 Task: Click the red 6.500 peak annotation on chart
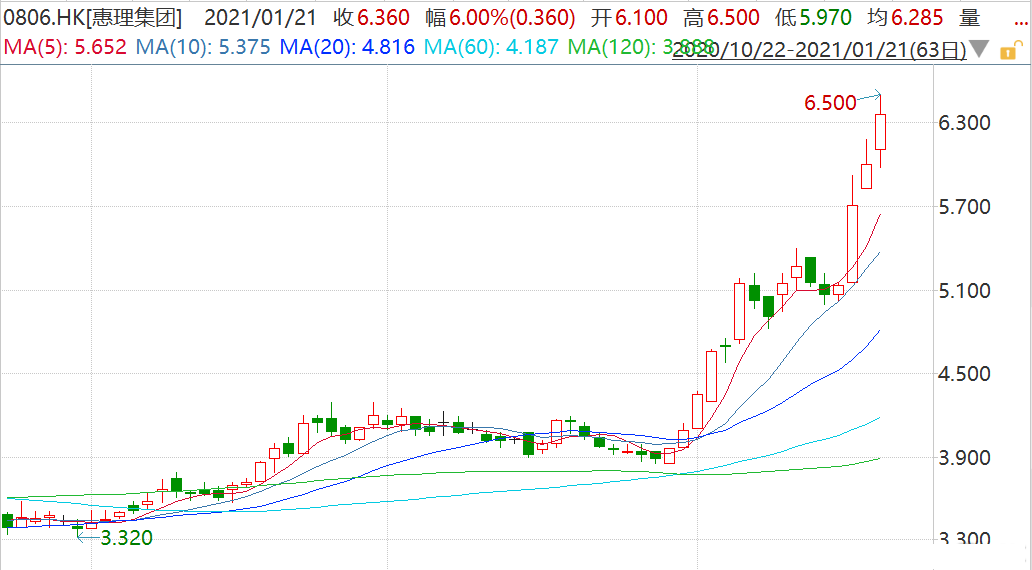(x=830, y=103)
